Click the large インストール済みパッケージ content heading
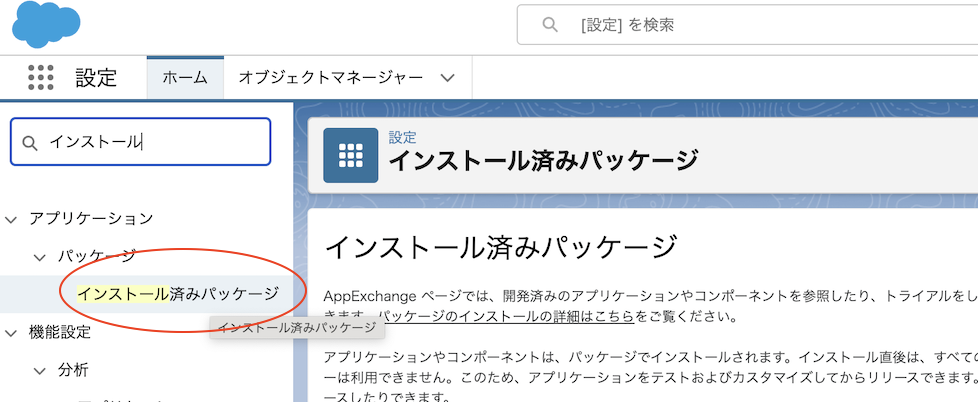Viewport: 978px width, 402px height. pyautogui.click(x=501, y=247)
